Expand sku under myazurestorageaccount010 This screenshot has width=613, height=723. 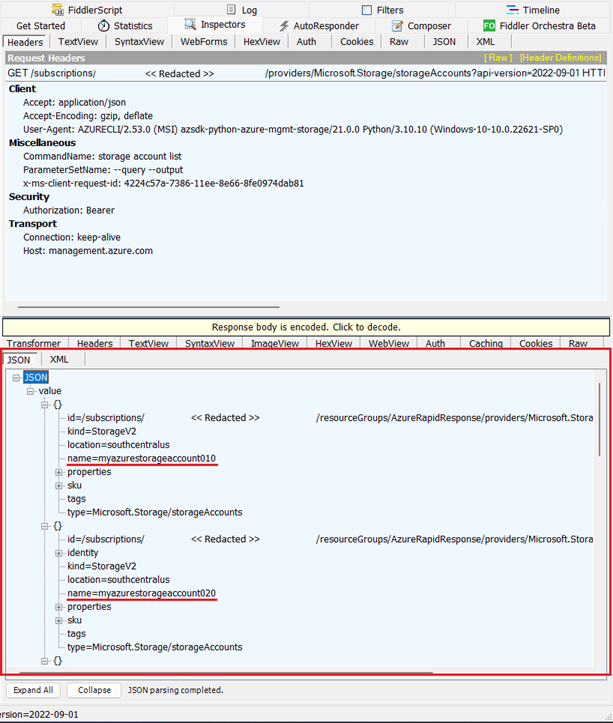tap(59, 486)
